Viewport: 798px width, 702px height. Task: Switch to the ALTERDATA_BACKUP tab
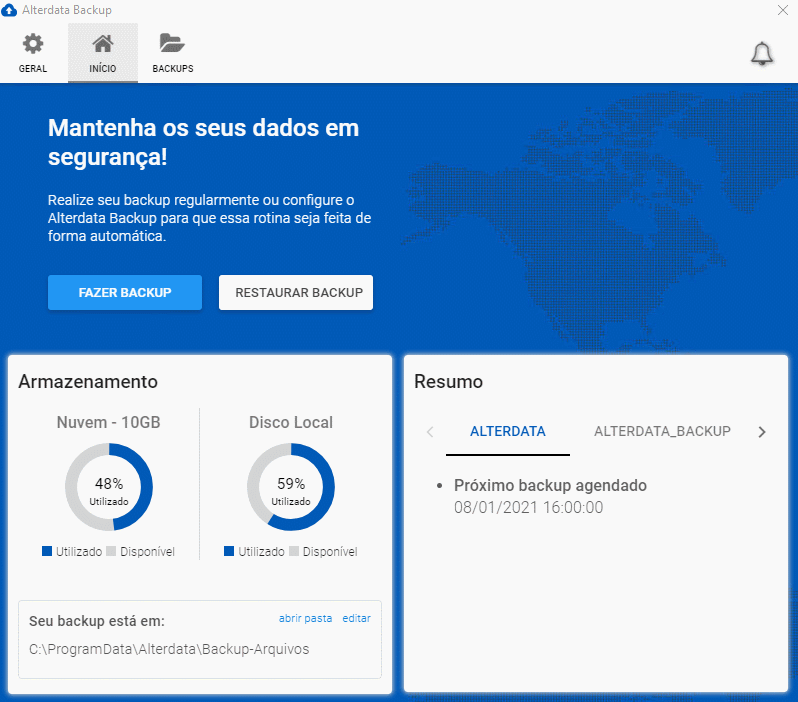click(x=662, y=432)
